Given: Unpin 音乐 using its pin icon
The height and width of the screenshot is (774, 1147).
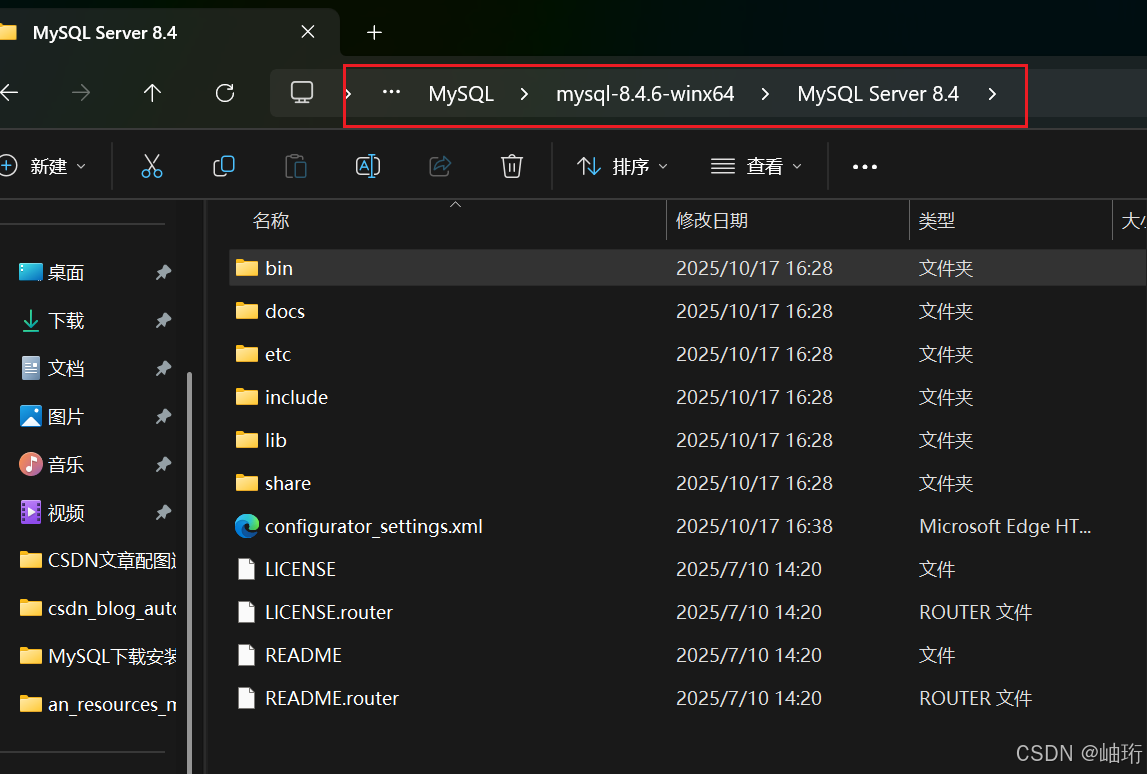Looking at the screenshot, I should [163, 465].
